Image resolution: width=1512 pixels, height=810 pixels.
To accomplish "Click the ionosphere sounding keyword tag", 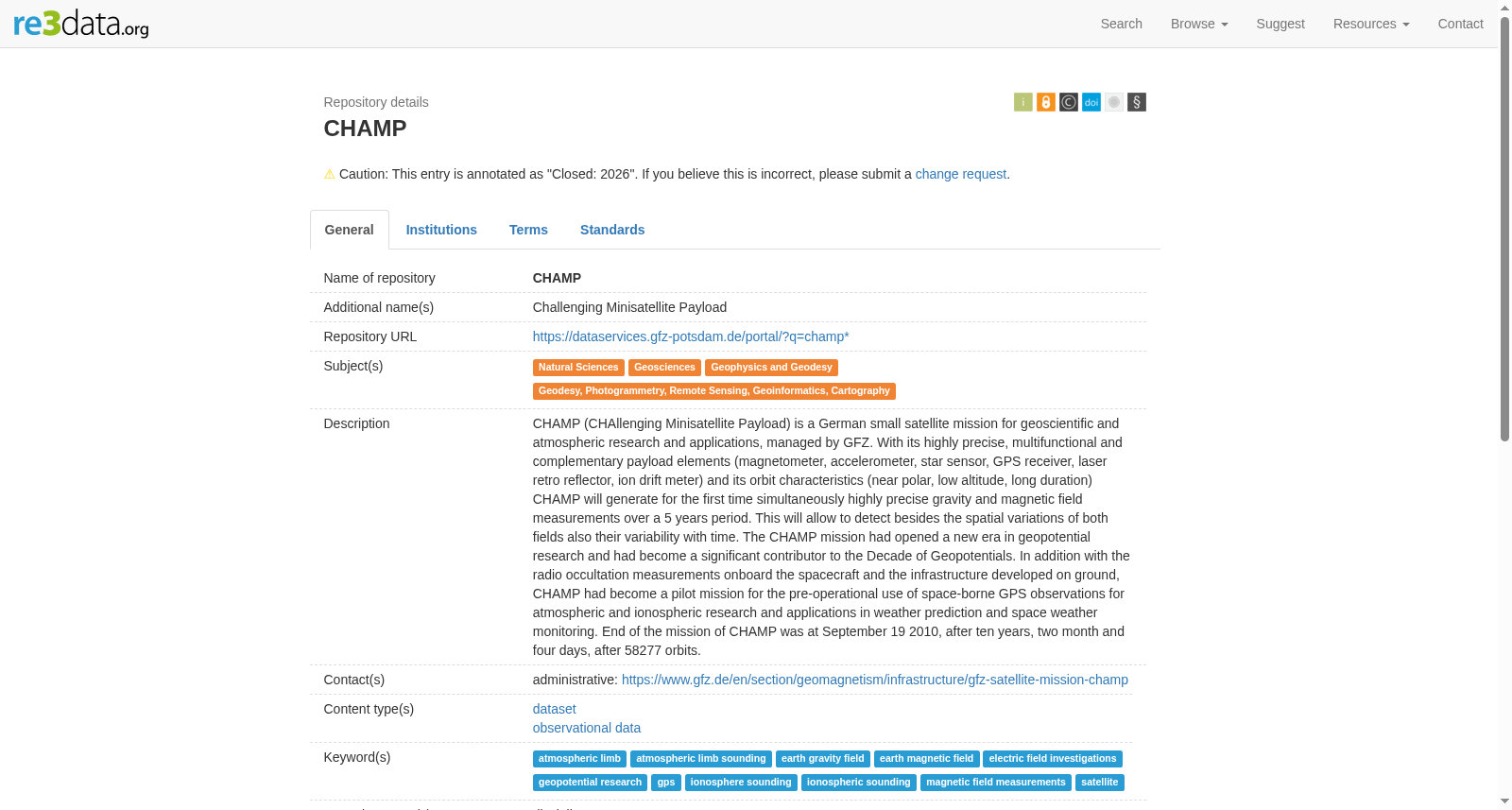I will (x=741, y=783).
